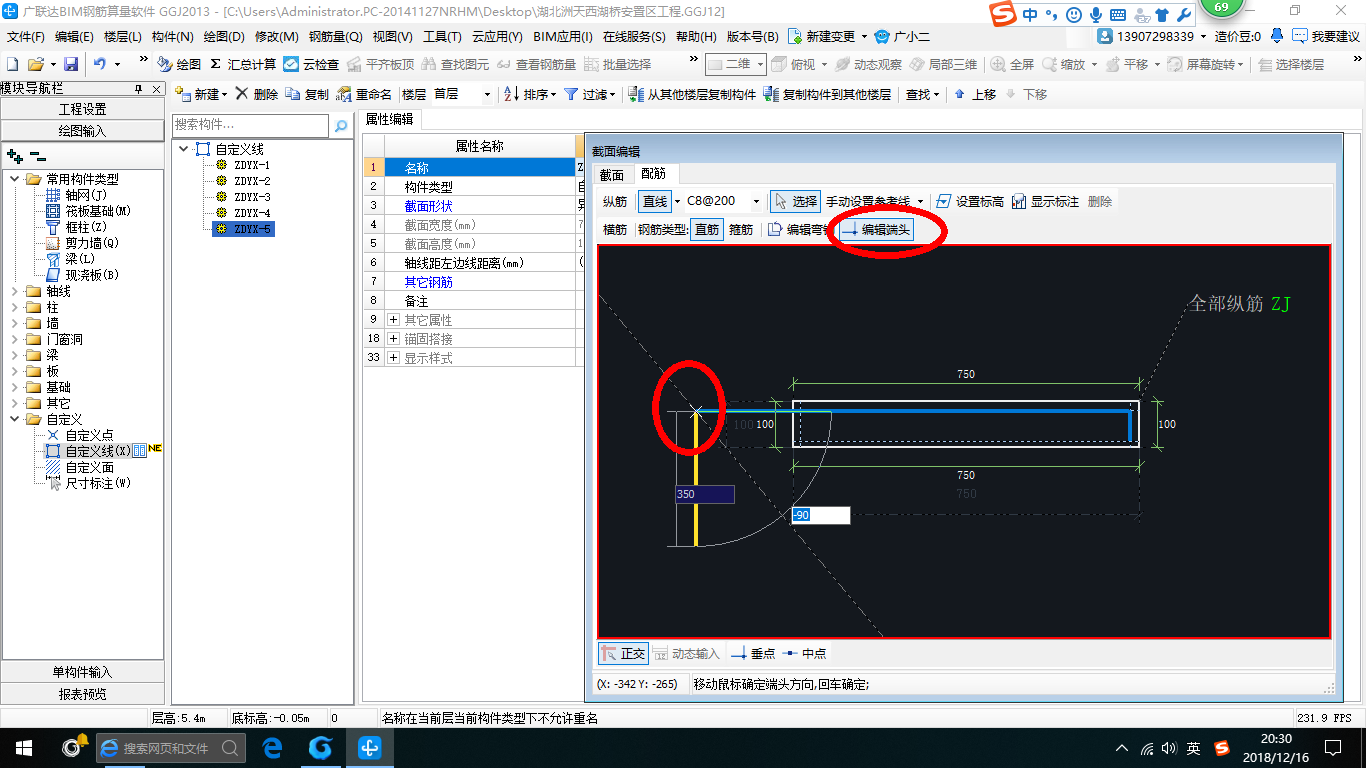Open the BIM应用(I) menu
Viewport: 1366px width, 768px height.
pos(563,37)
